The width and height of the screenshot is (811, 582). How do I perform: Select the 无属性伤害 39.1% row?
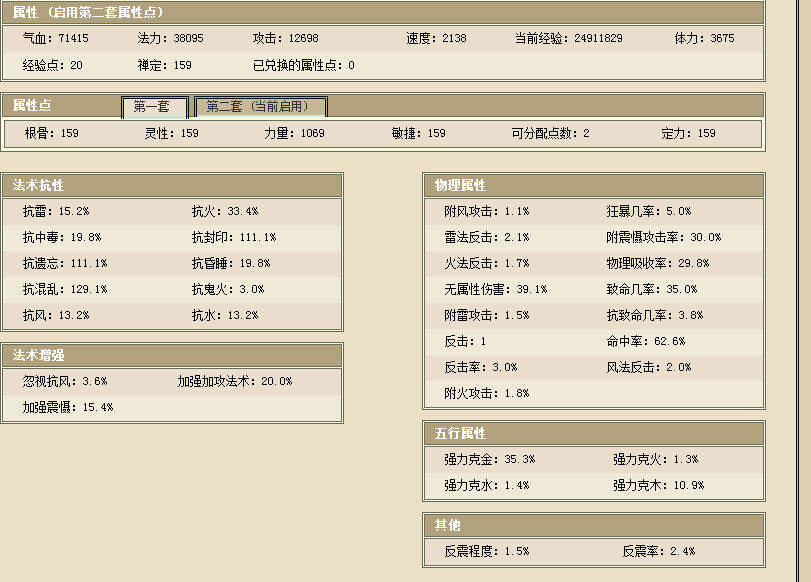tap(495, 289)
